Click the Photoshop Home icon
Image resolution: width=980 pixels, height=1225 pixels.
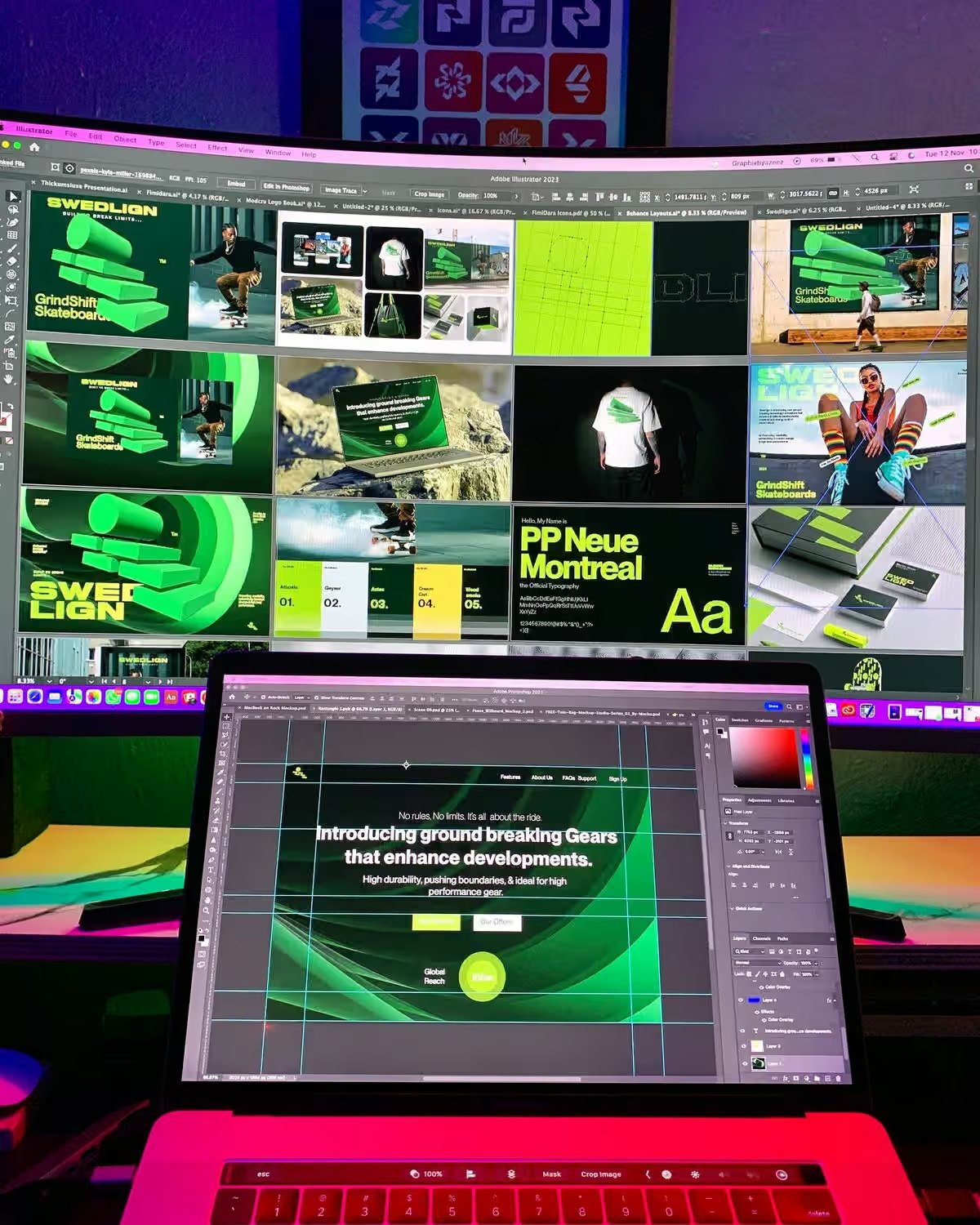pos(232,697)
